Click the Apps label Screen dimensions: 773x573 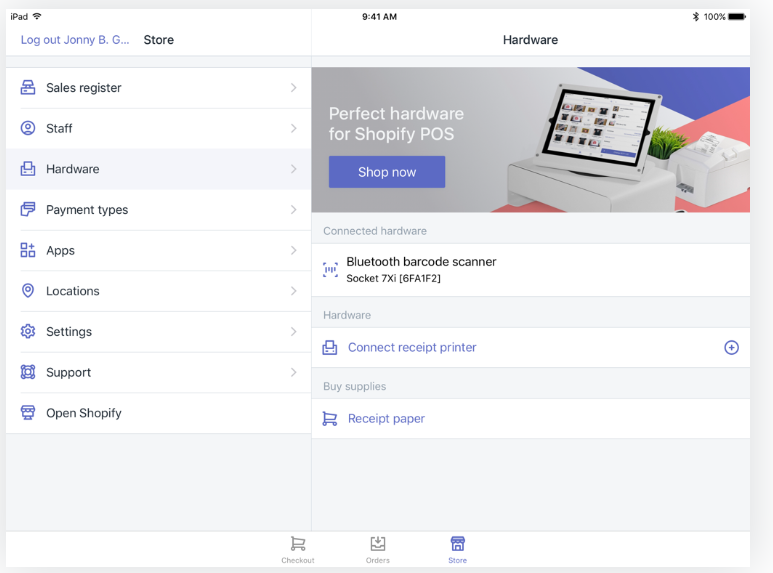coord(60,251)
